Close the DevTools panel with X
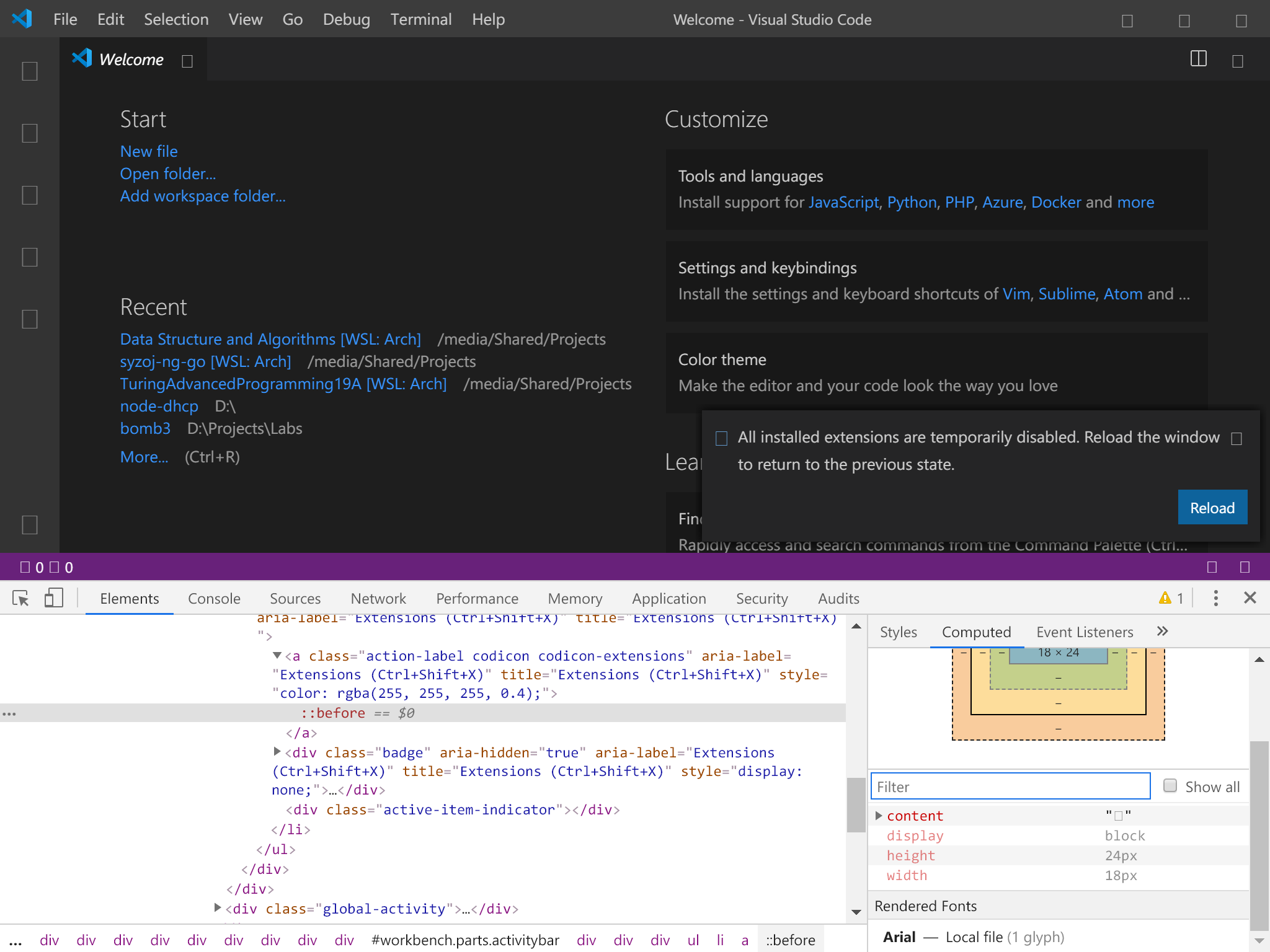1270x952 pixels. (1250, 598)
